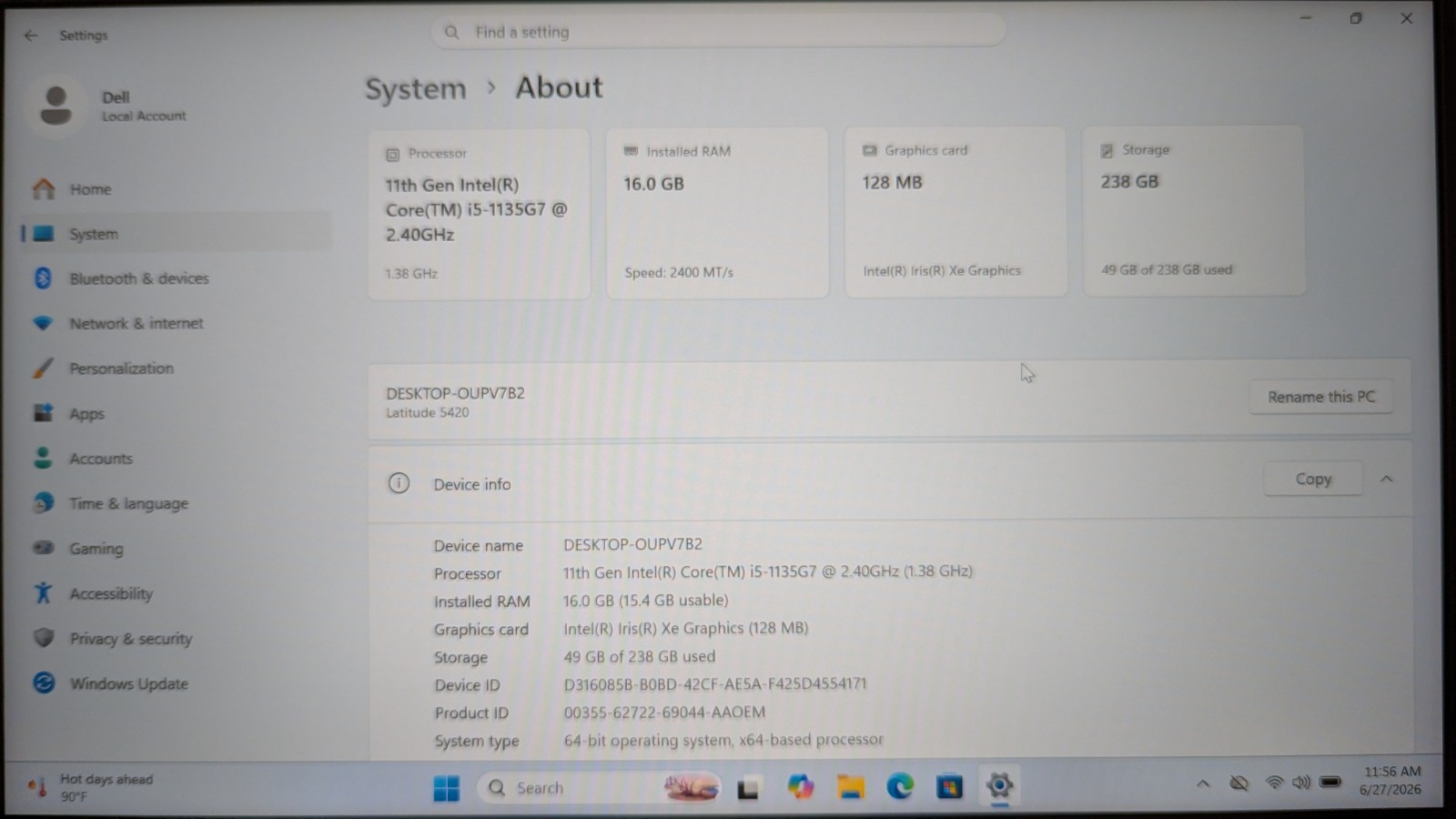Open Microsoft Store from the taskbar
The height and width of the screenshot is (819, 1456).
point(949,786)
